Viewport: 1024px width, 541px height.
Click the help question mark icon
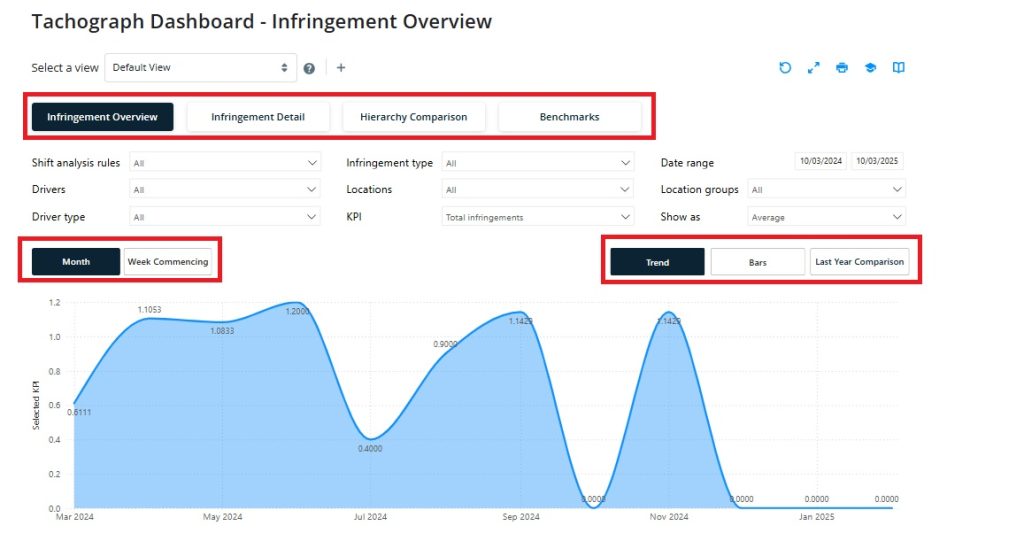[x=309, y=68]
